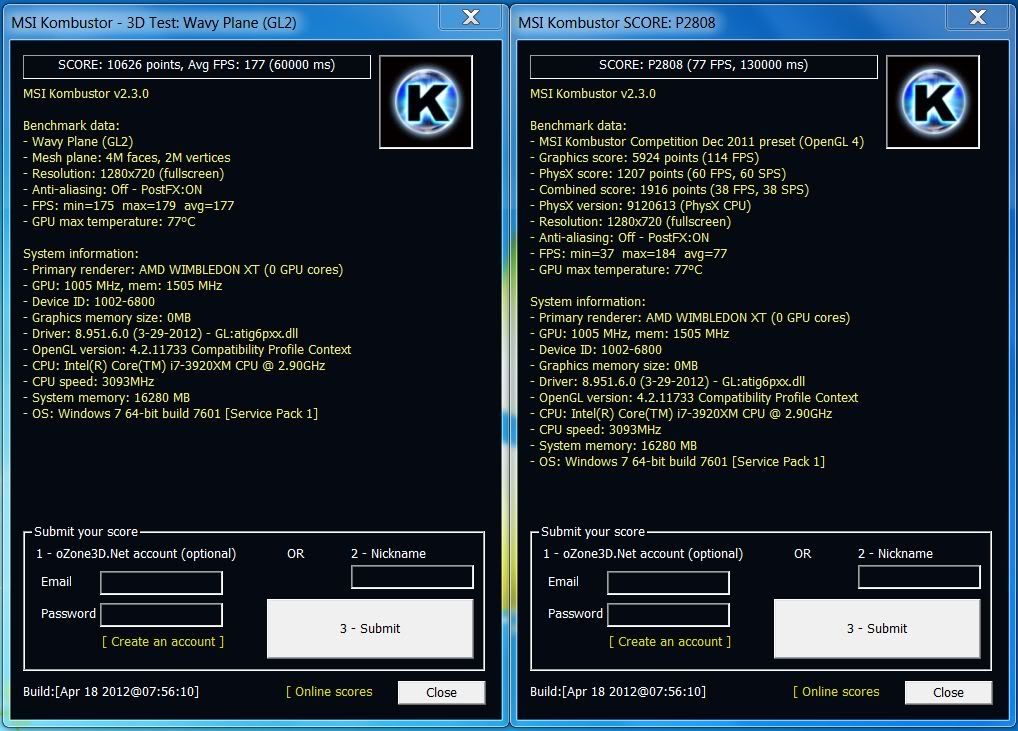Click the 'CPU: Intel(R) Core(TM) i7-3920XM' line in the Wavy Plane window
This screenshot has height=731, width=1018.
pyautogui.click(x=175, y=366)
